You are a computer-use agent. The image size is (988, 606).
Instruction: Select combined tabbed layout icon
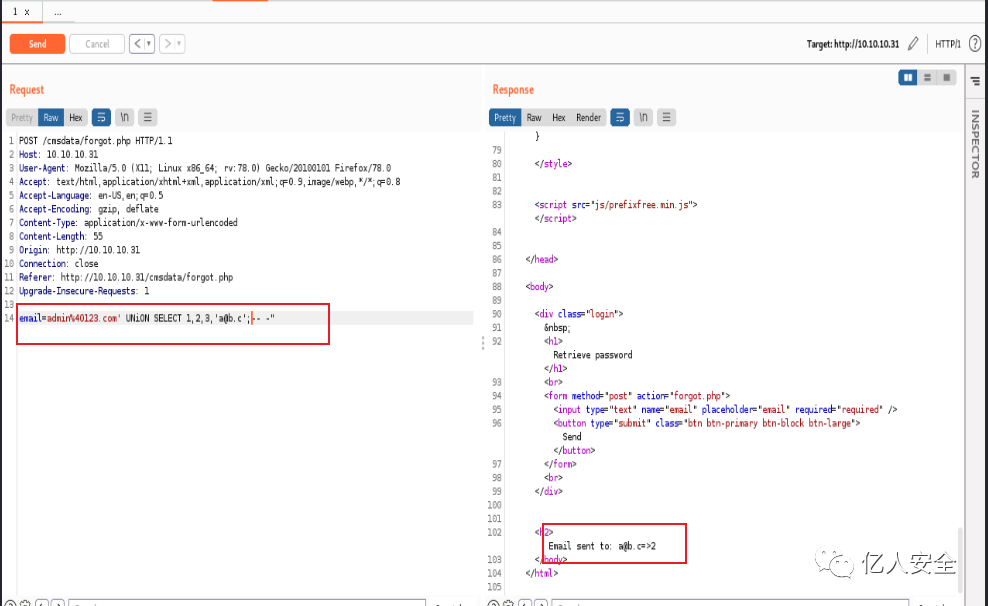[946, 77]
